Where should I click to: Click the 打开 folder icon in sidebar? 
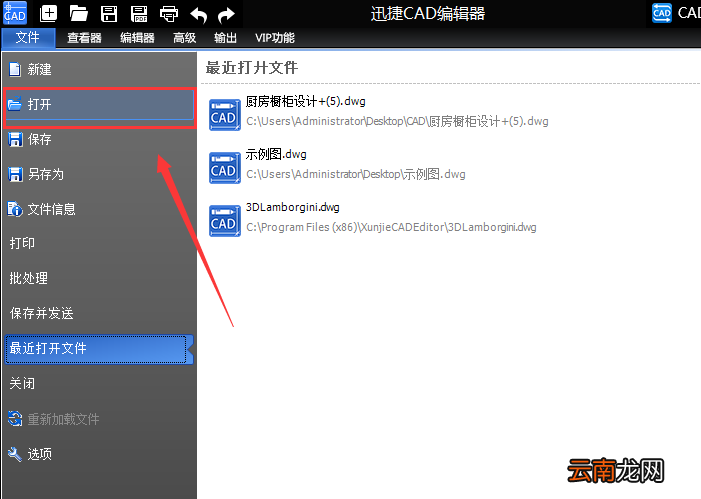tap(14, 104)
